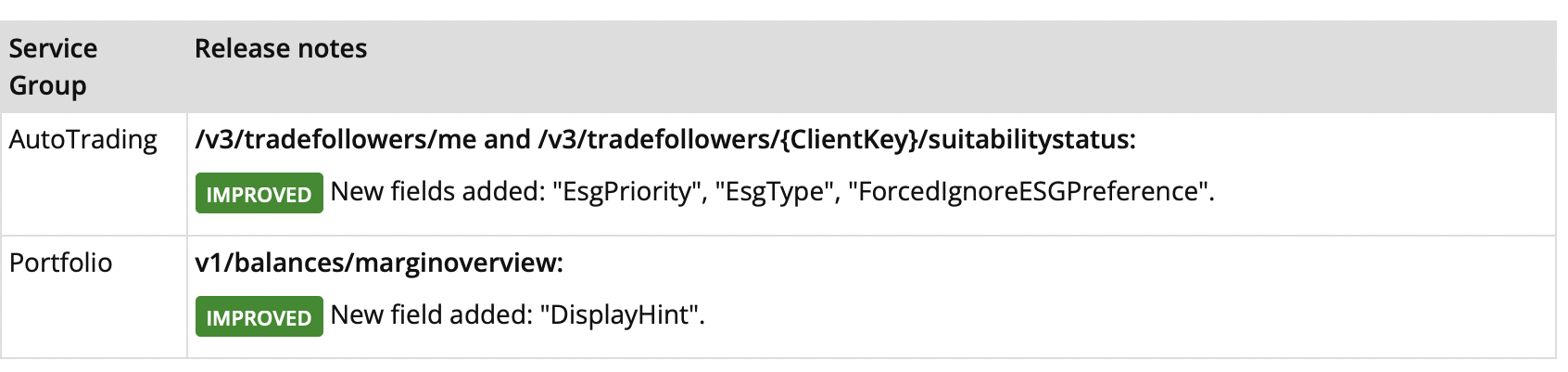Viewport: 1568px width, 372px height.
Task: Click the "balances" segment of the Portfolio endpoint
Action: (287, 263)
